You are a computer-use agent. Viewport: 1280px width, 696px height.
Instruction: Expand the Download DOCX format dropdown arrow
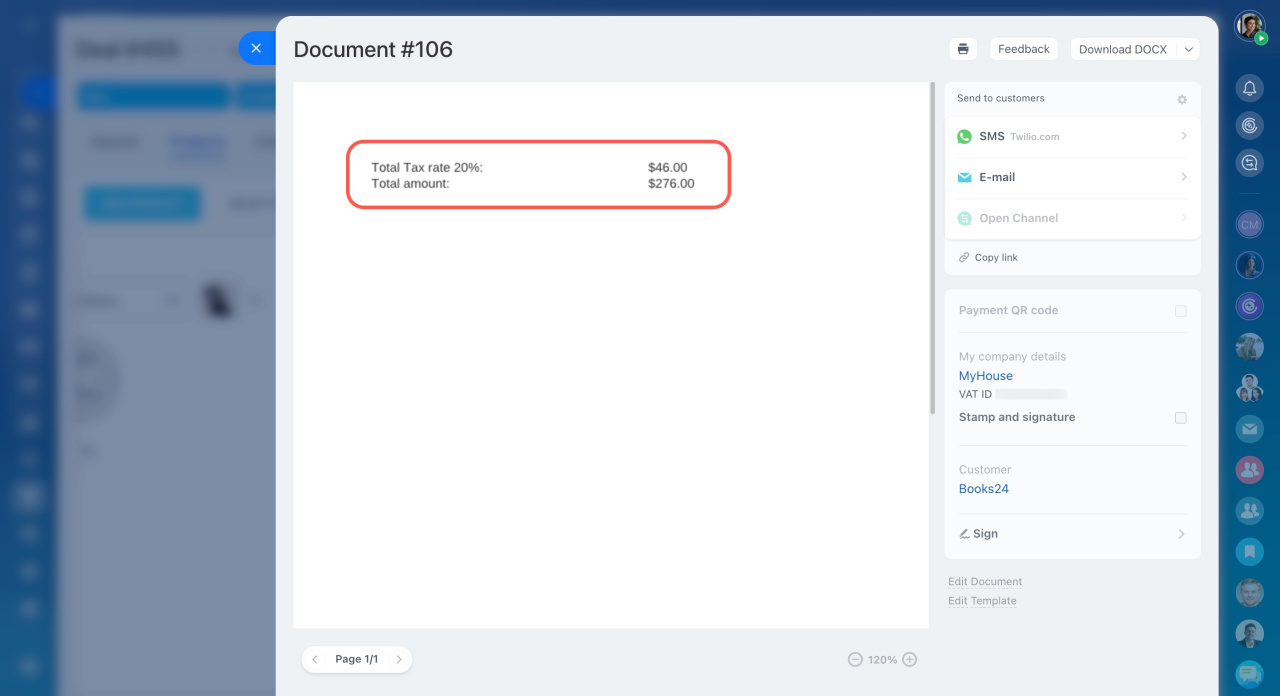coord(1188,49)
